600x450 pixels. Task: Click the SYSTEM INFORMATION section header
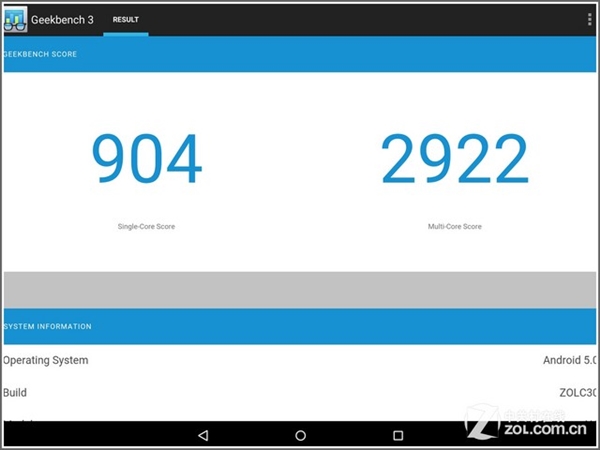(300, 326)
